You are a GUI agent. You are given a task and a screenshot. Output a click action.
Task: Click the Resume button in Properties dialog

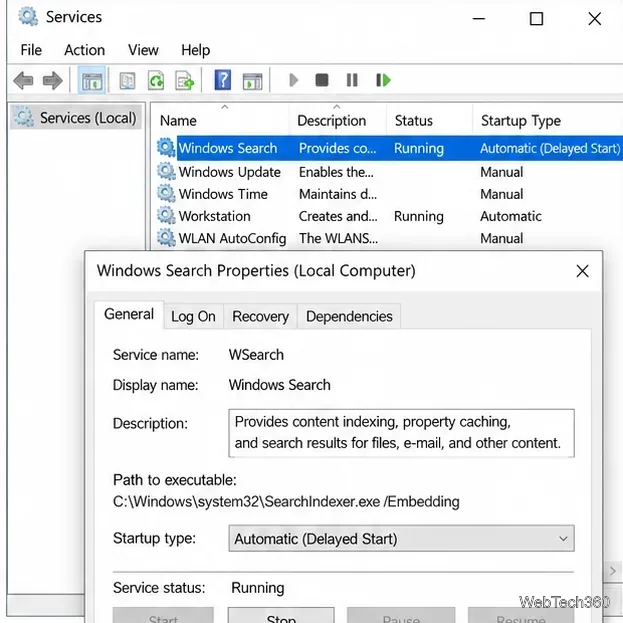click(521, 616)
